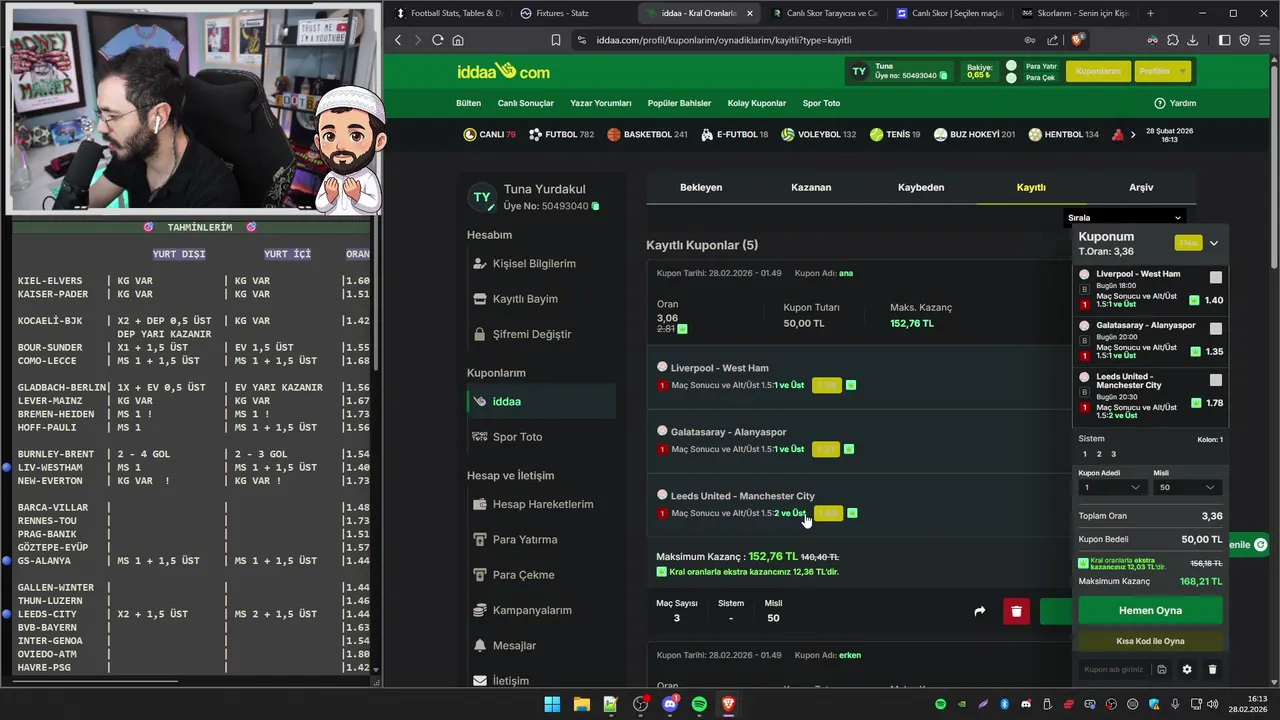Select system option 2 in Kuponum
Viewport: 1280px width, 720px height.
click(1099, 454)
